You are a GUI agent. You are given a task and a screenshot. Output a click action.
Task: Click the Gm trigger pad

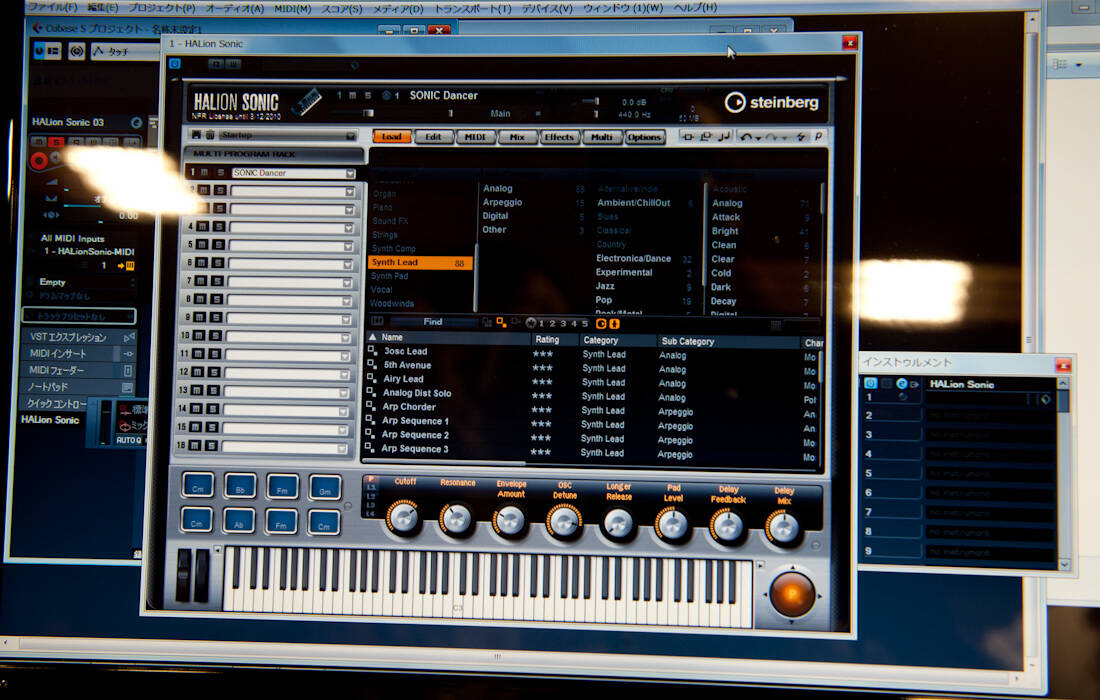point(325,487)
